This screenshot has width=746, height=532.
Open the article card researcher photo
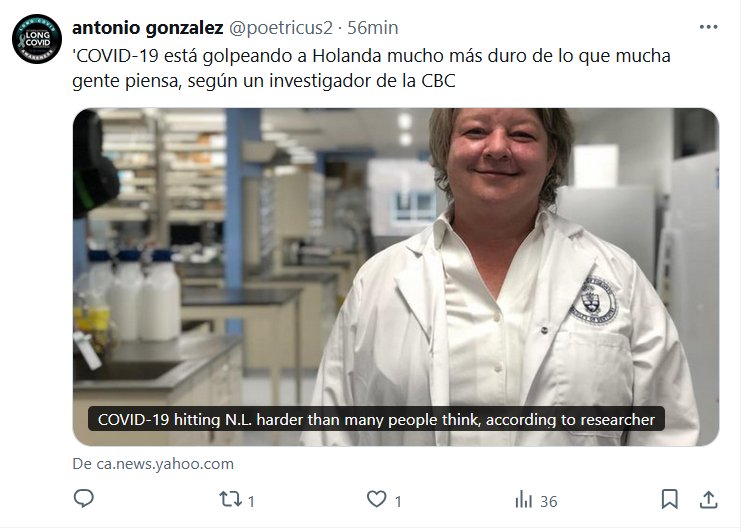[x=396, y=277]
